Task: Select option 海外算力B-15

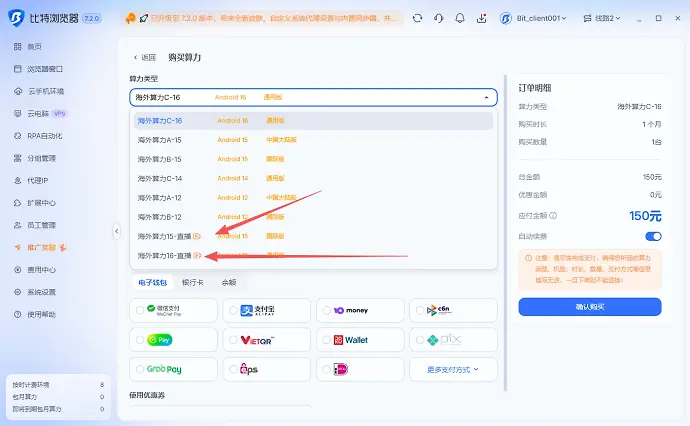Action: pyautogui.click(x=313, y=159)
